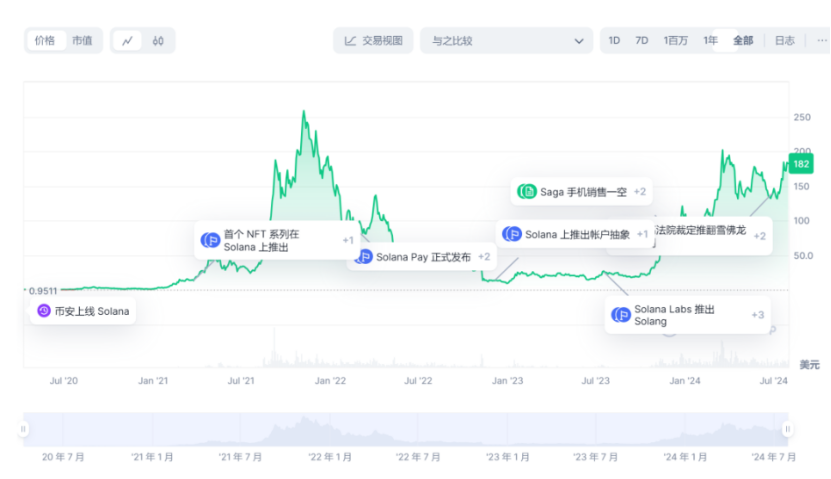
Task: Select the candlestick chart icon
Action: (x=158, y=41)
